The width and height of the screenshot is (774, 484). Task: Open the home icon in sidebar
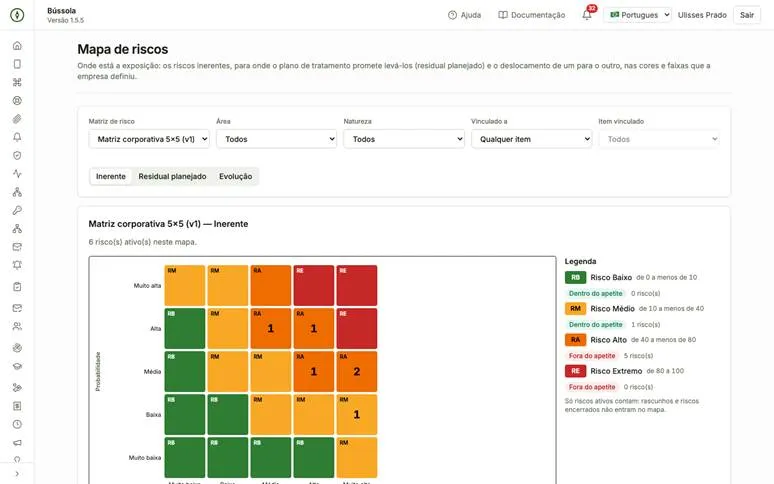pos(17,46)
